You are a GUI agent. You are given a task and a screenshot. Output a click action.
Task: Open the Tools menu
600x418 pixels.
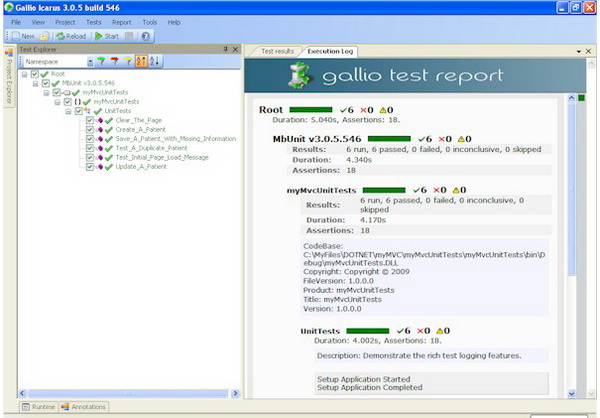(150, 22)
